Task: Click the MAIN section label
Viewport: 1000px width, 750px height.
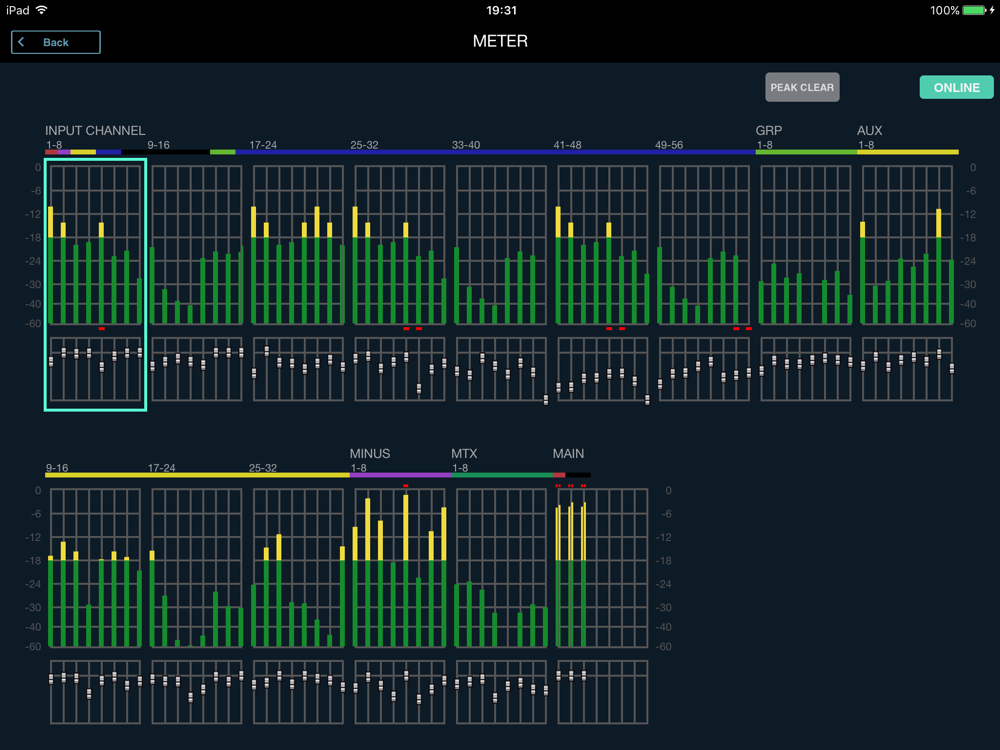Action: point(568,453)
